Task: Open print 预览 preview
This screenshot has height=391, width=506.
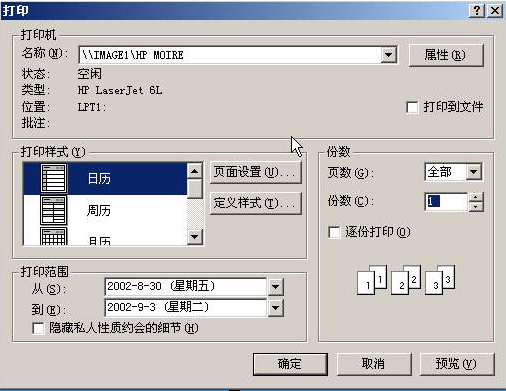Action: 457,364
